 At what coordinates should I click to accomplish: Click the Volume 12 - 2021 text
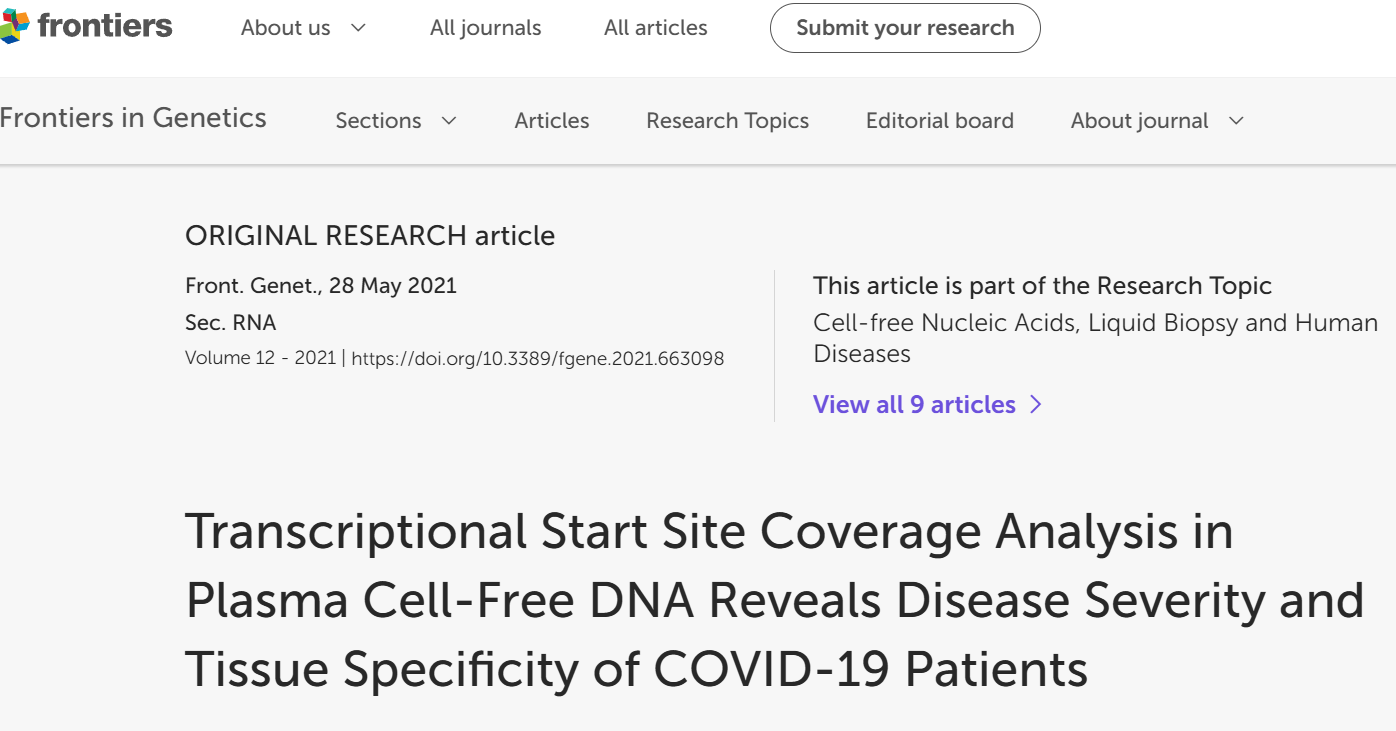[260, 358]
